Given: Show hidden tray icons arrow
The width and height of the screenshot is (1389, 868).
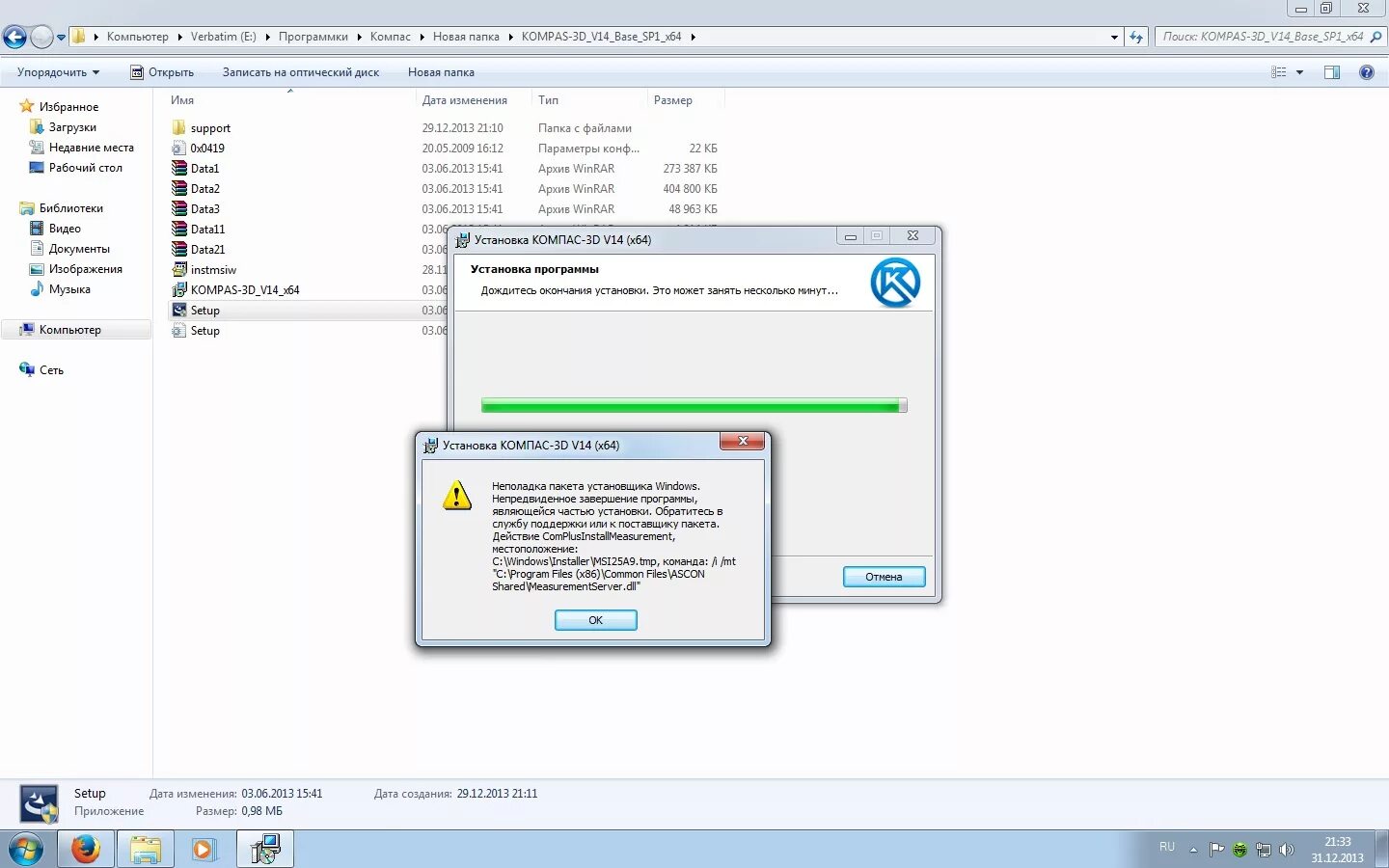Looking at the screenshot, I should 1193,850.
